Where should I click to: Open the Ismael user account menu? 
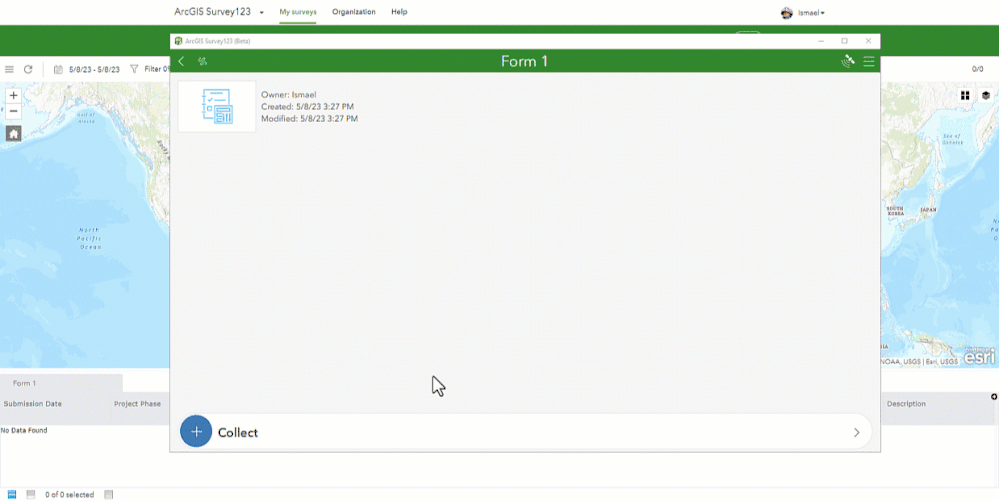coord(811,13)
